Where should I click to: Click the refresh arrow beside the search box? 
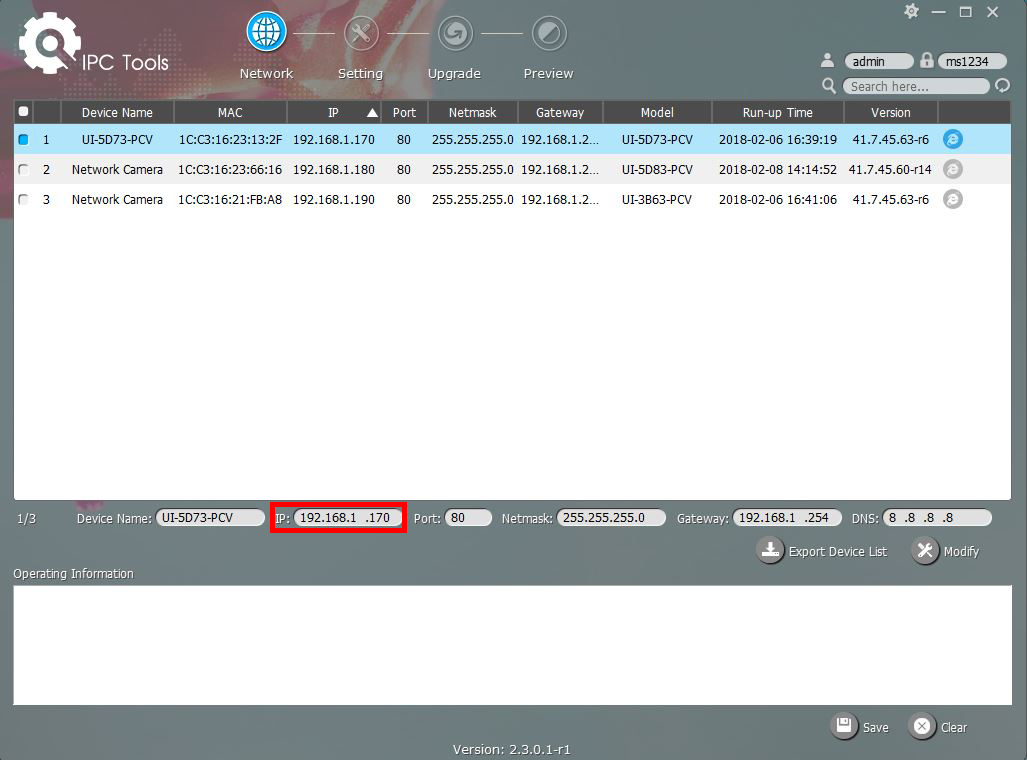[1000, 86]
